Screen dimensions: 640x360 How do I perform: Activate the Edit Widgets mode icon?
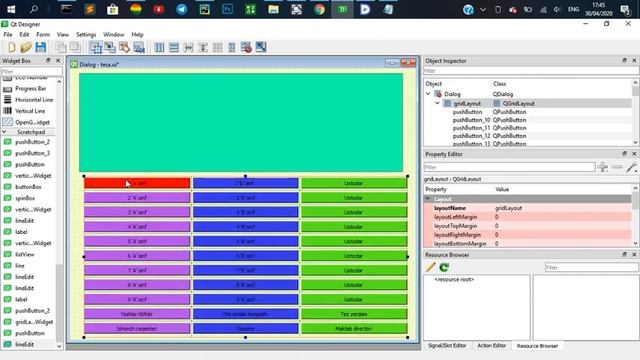(x=96, y=47)
